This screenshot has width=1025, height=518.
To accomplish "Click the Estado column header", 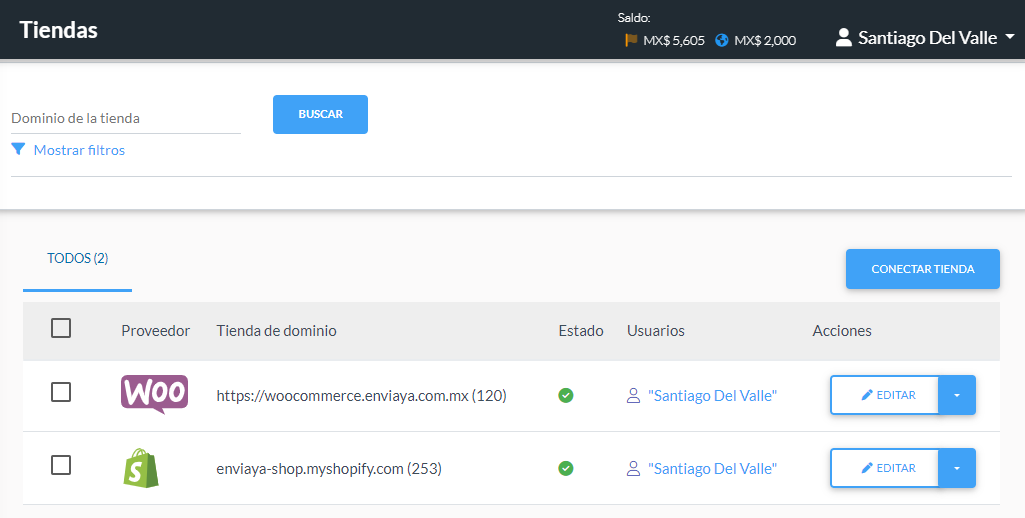I will coord(581,330).
